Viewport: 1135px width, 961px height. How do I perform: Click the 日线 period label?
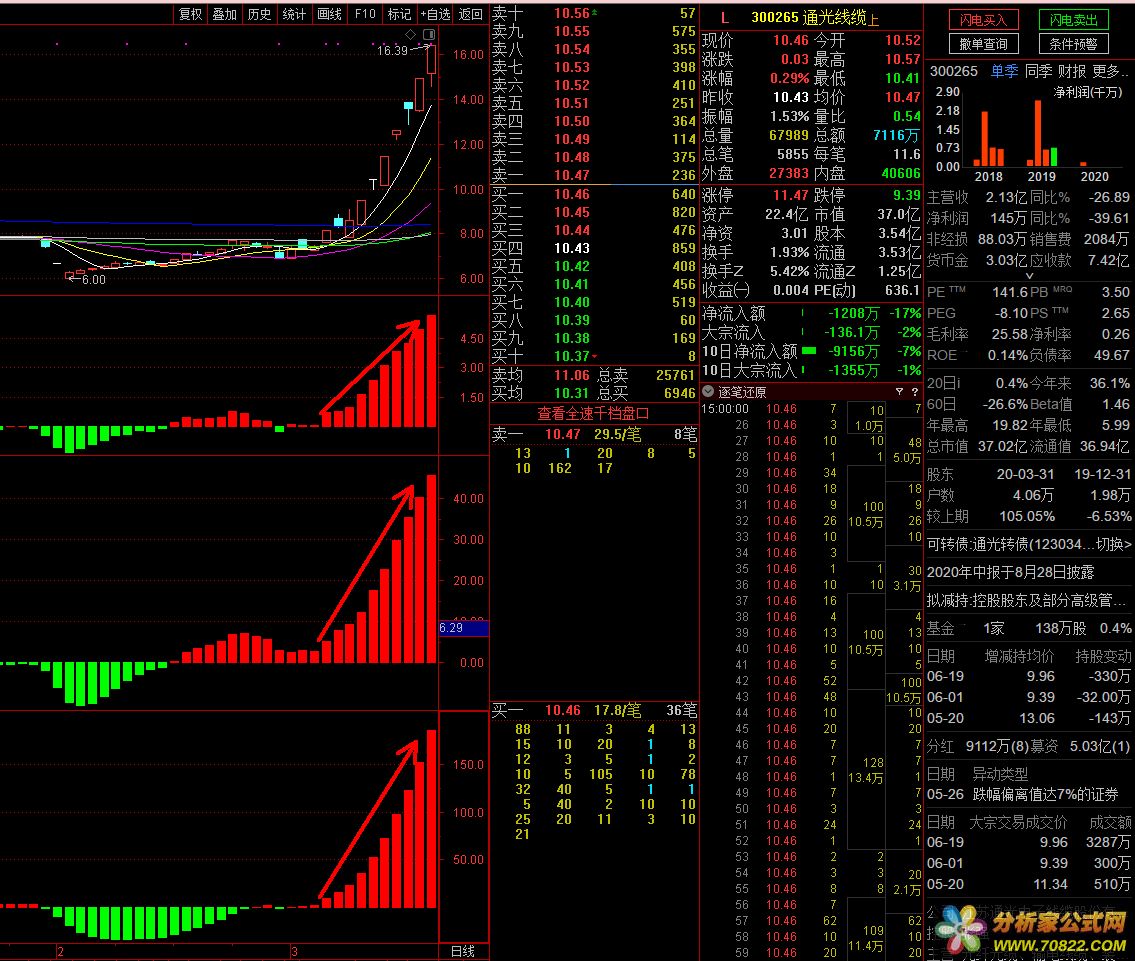tap(463, 952)
